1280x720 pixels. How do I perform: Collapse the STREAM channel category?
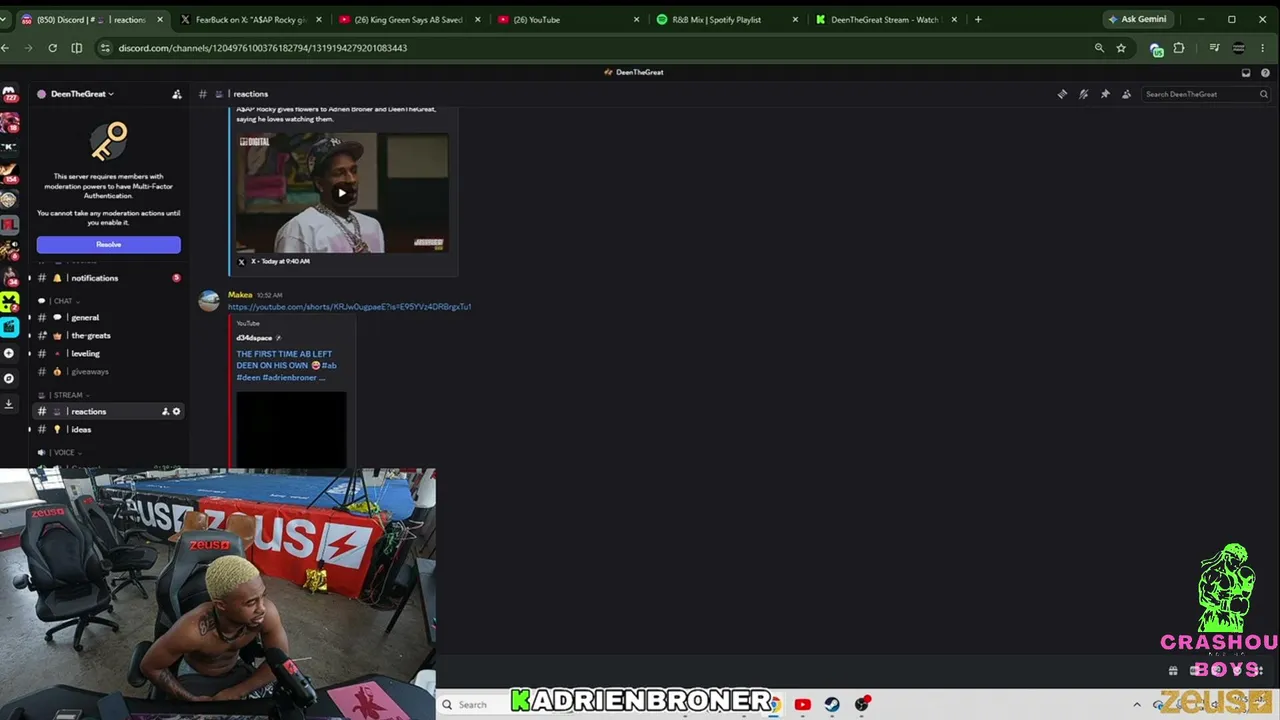point(68,395)
